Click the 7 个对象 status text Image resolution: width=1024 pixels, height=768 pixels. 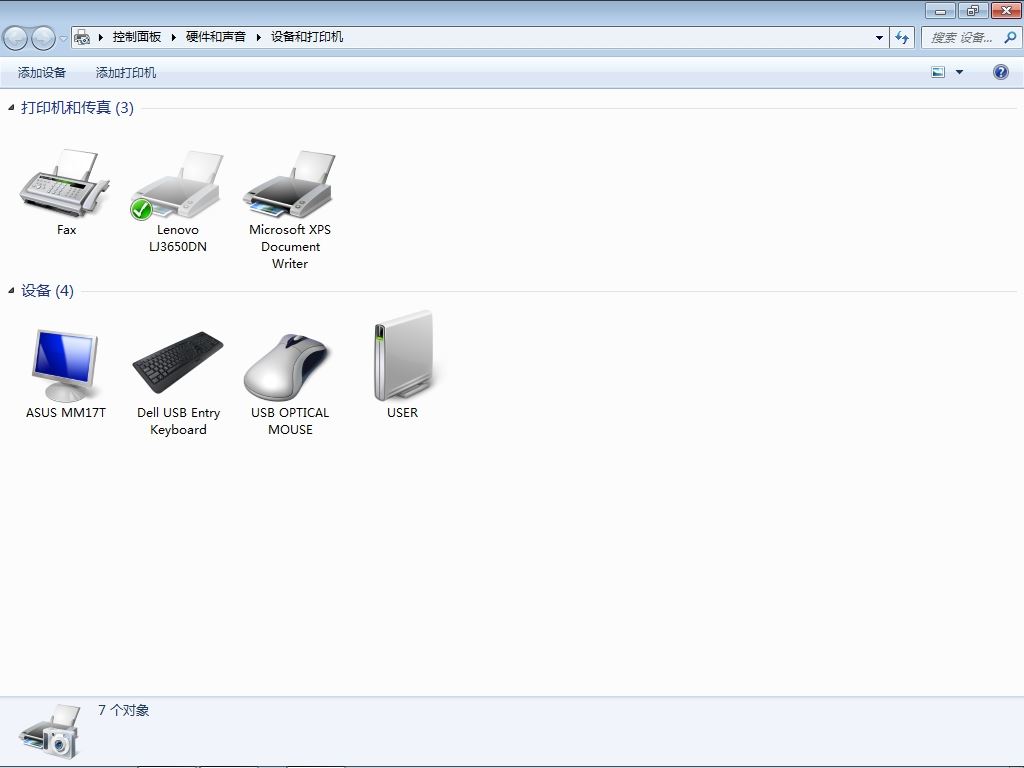click(x=123, y=710)
